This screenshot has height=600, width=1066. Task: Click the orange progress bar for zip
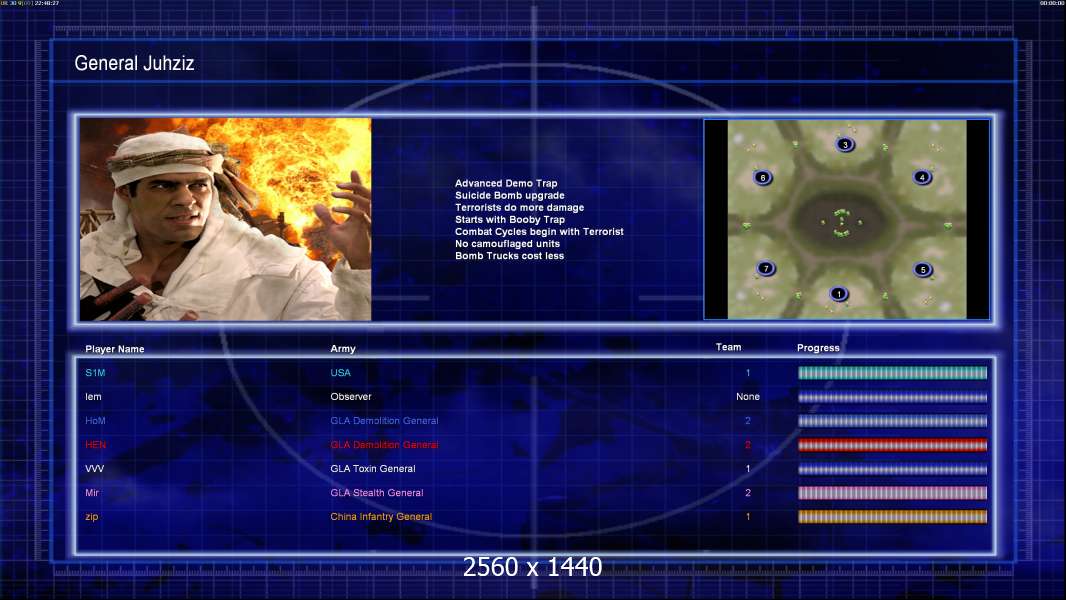coord(893,517)
